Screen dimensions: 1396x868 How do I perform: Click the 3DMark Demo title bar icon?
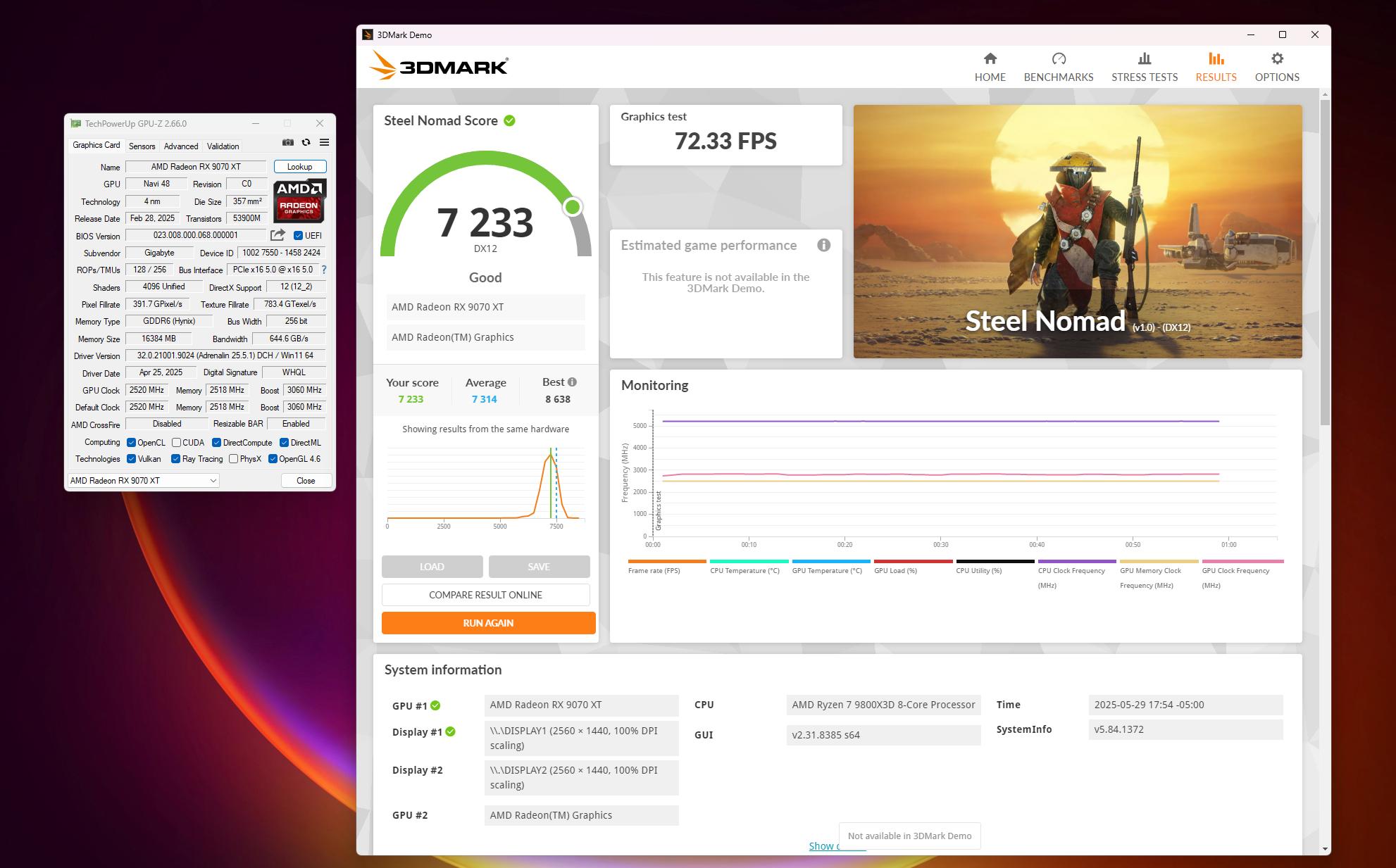(367, 34)
